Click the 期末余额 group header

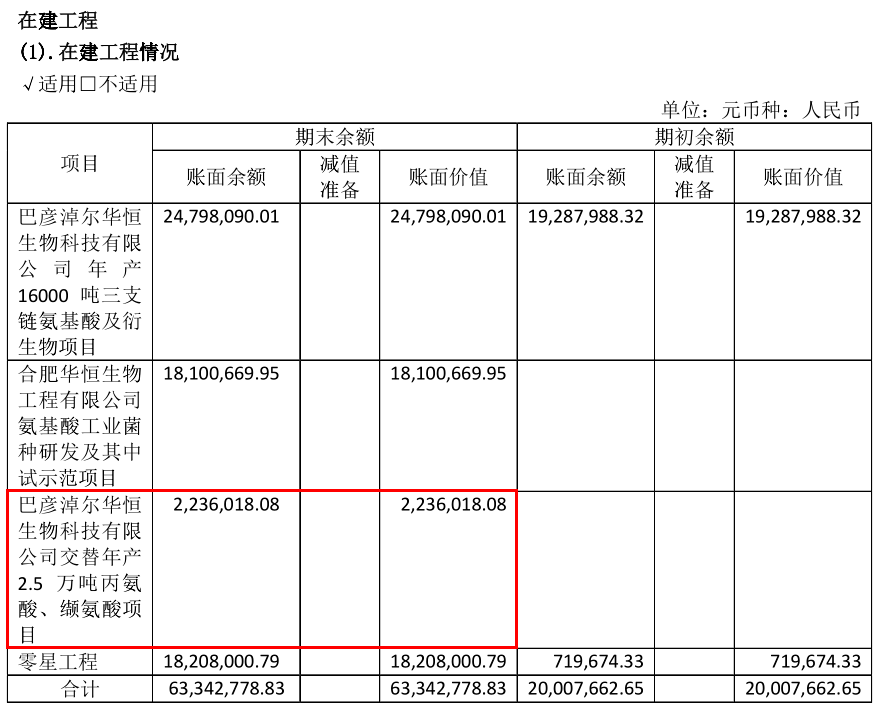334,137
